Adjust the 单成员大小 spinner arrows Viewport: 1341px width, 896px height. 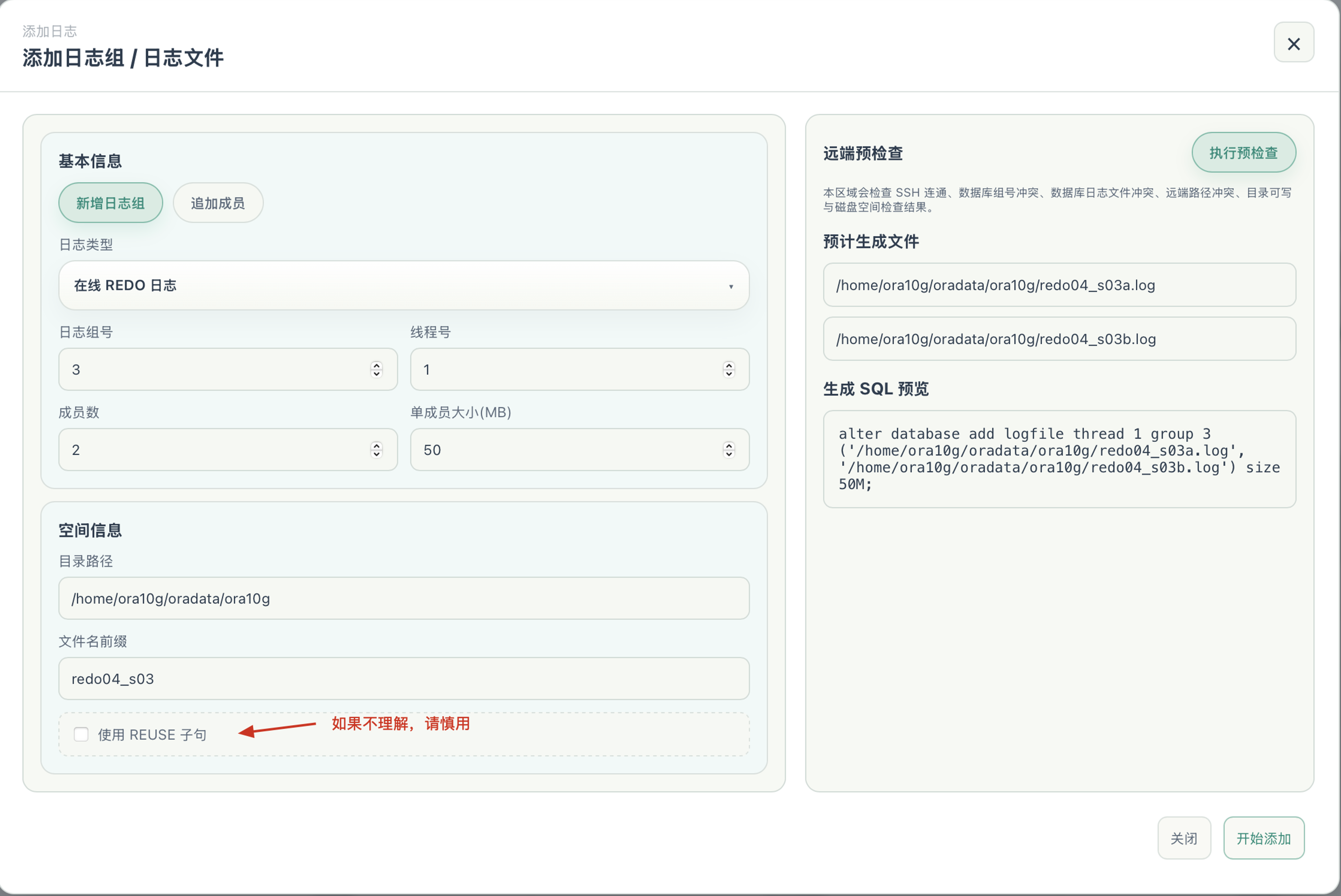[x=728, y=450]
